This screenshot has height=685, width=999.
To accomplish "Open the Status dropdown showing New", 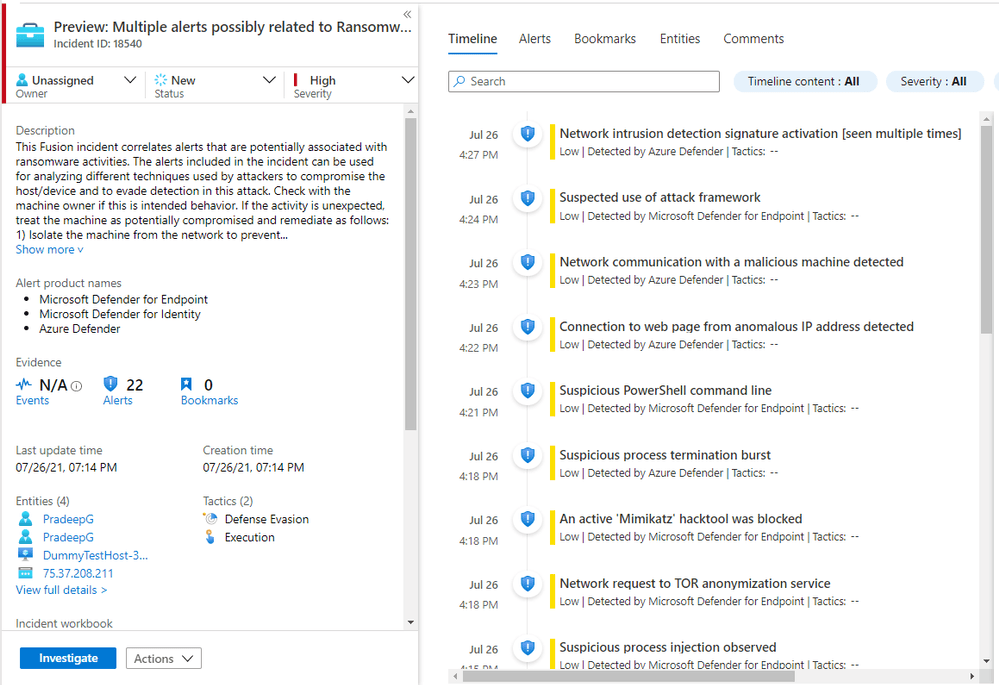I will point(215,85).
